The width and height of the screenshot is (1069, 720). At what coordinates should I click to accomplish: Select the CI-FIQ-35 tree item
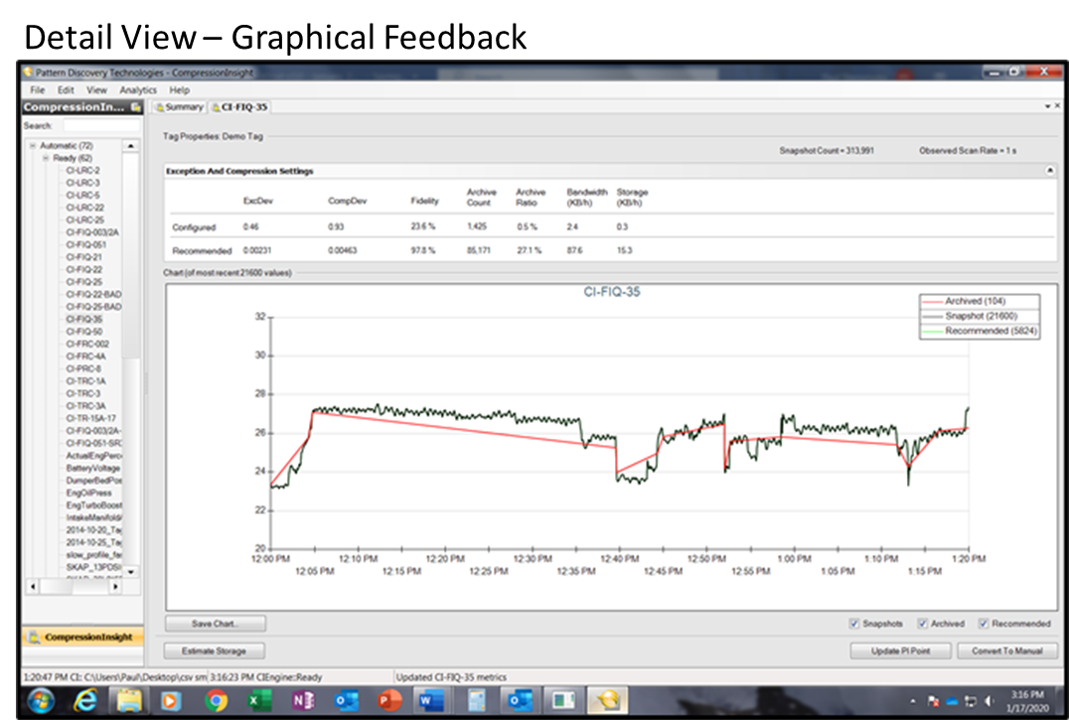84,319
